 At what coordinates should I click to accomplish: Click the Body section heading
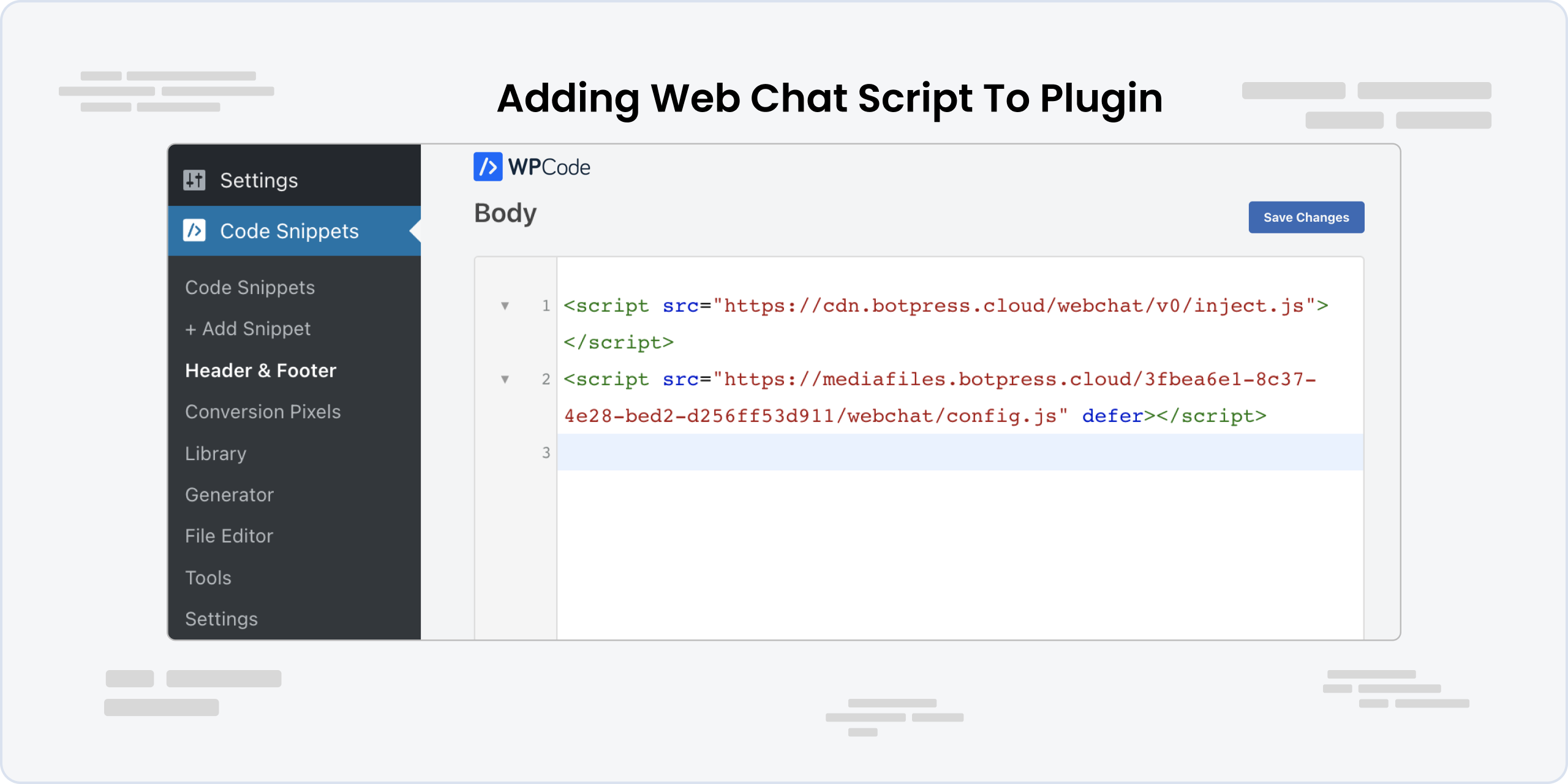click(x=505, y=213)
